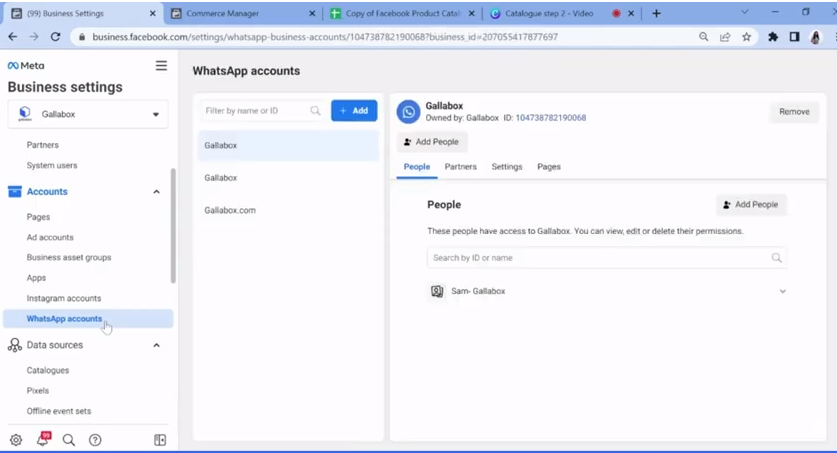This screenshot has height=453, width=837.
Task: Click the Filter by name or ID field
Action: click(x=262, y=110)
